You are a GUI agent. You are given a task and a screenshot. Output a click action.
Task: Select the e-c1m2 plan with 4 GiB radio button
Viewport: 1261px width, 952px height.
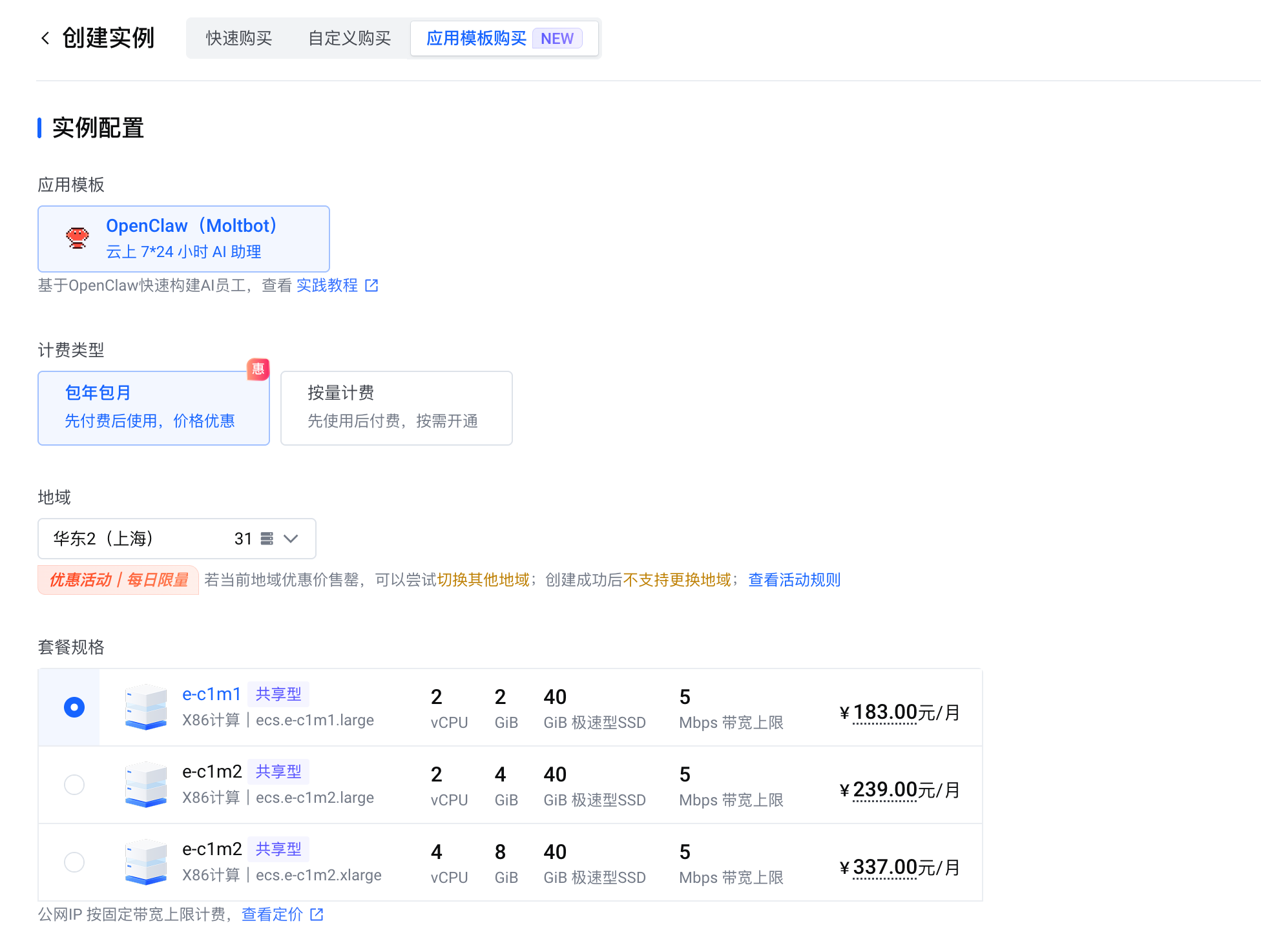(x=74, y=784)
